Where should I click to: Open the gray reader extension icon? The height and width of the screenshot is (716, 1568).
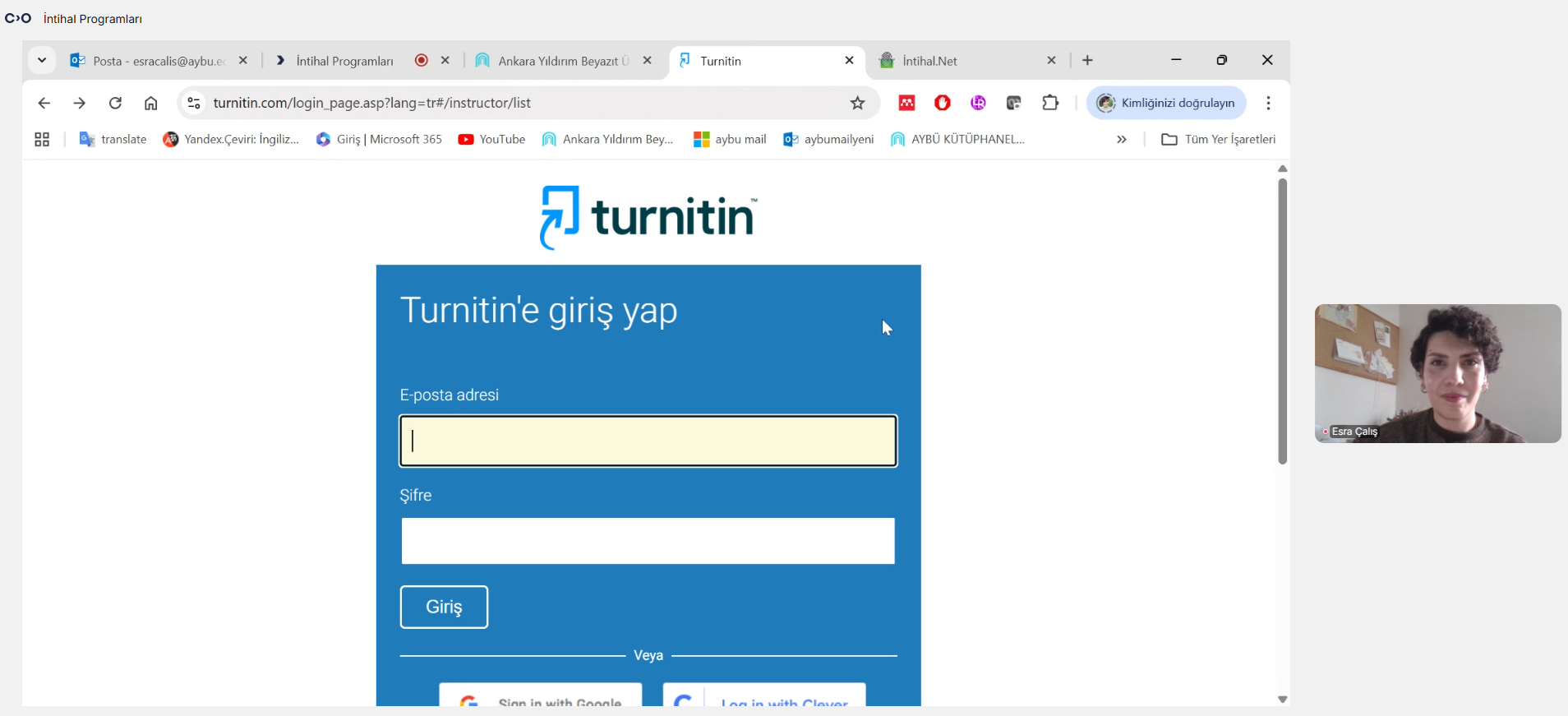pyautogui.click(x=1014, y=103)
